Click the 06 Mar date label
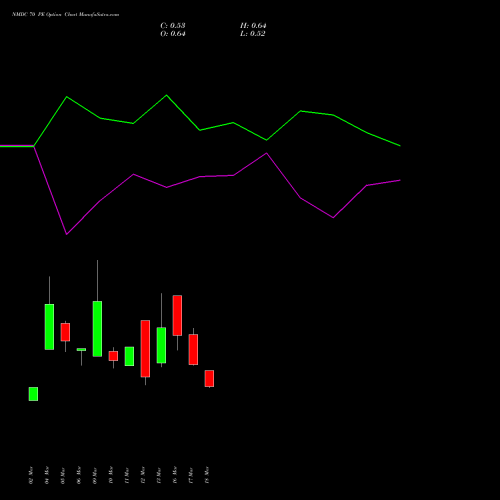Screen dimensions: 500x500 tap(79, 475)
